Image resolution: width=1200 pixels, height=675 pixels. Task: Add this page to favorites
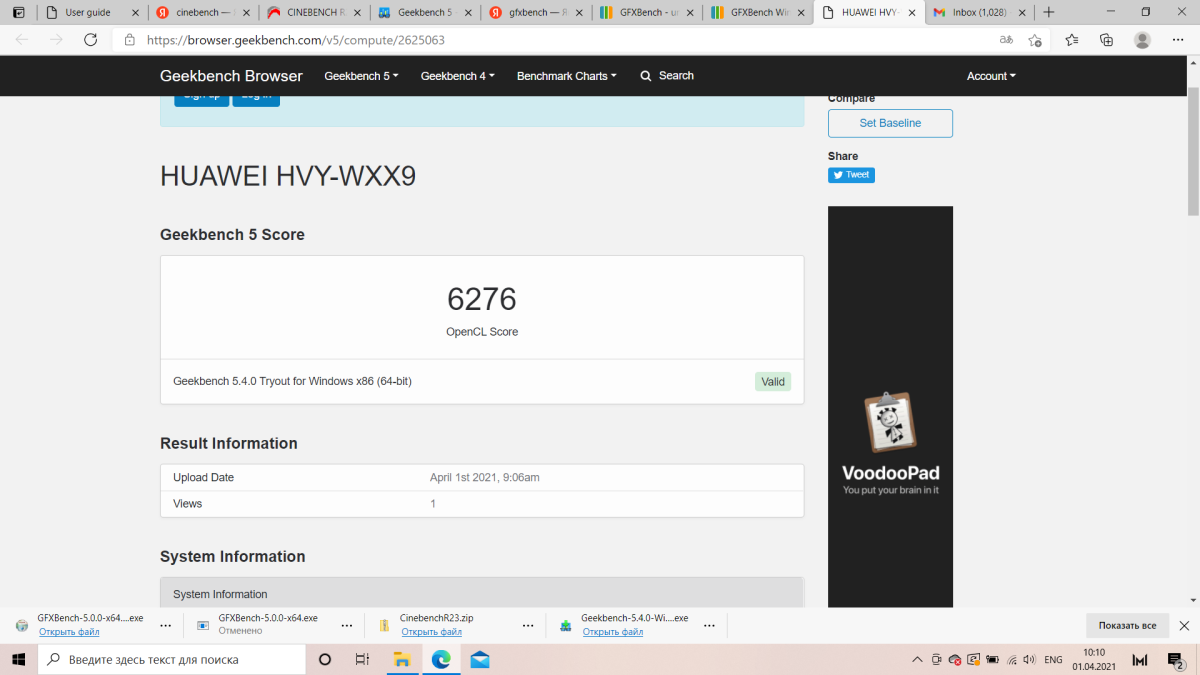tap(1035, 40)
